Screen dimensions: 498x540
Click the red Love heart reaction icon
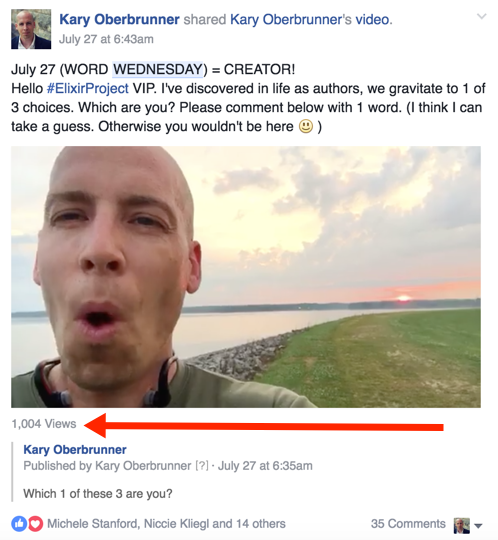tap(35, 524)
